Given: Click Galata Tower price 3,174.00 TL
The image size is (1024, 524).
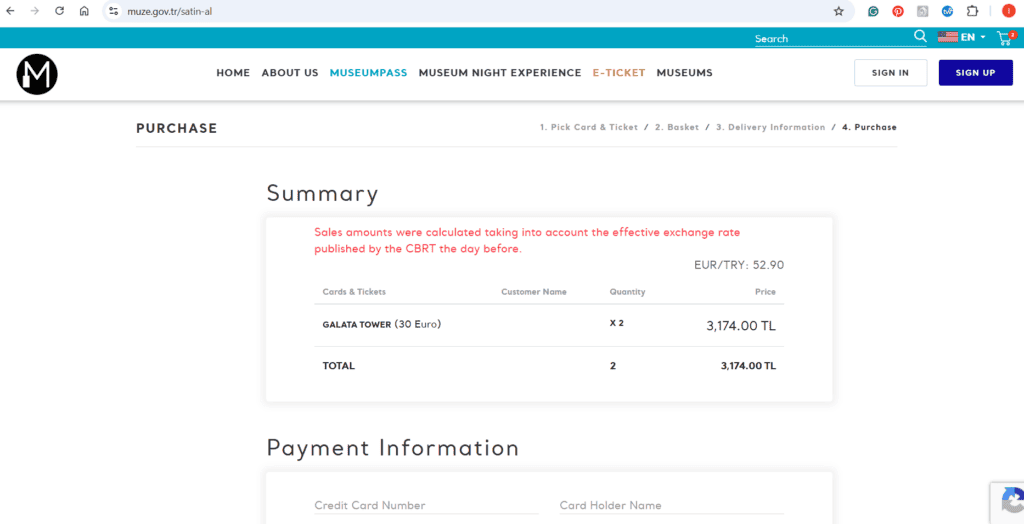Looking at the screenshot, I should (x=741, y=326).
